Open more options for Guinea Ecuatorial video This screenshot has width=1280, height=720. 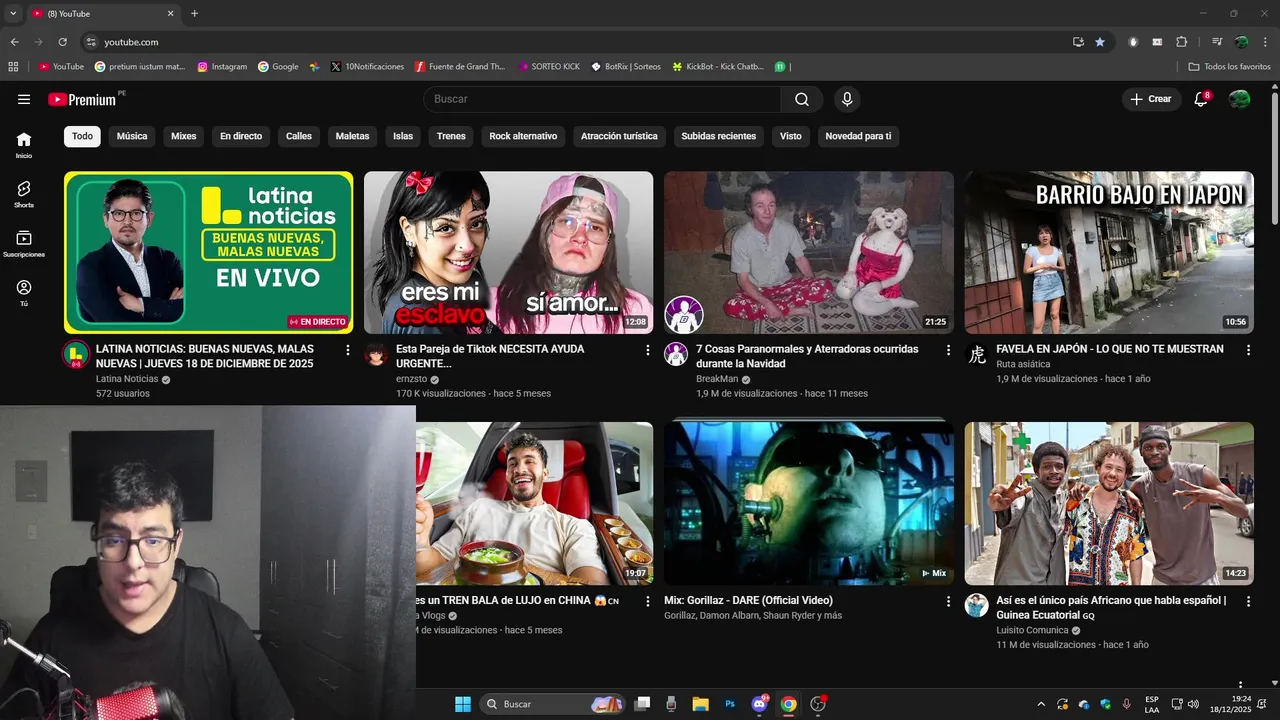click(1248, 601)
